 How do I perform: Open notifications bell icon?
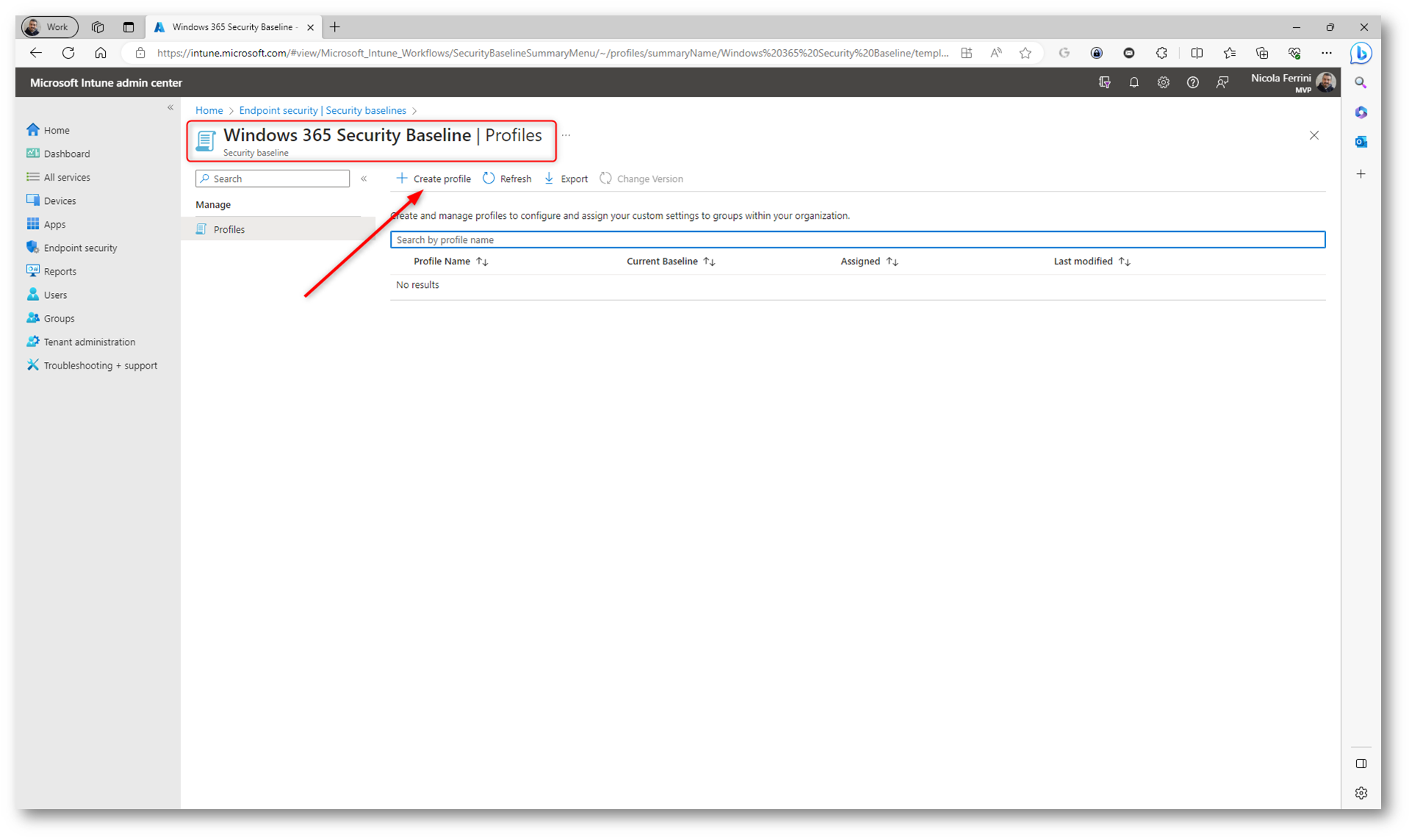(1134, 82)
